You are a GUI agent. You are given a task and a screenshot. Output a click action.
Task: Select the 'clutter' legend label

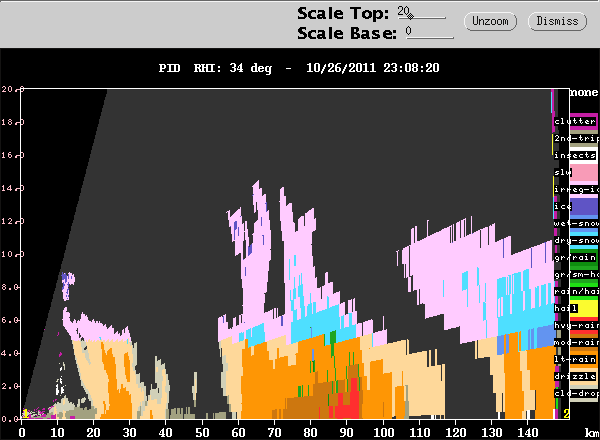(x=575, y=121)
